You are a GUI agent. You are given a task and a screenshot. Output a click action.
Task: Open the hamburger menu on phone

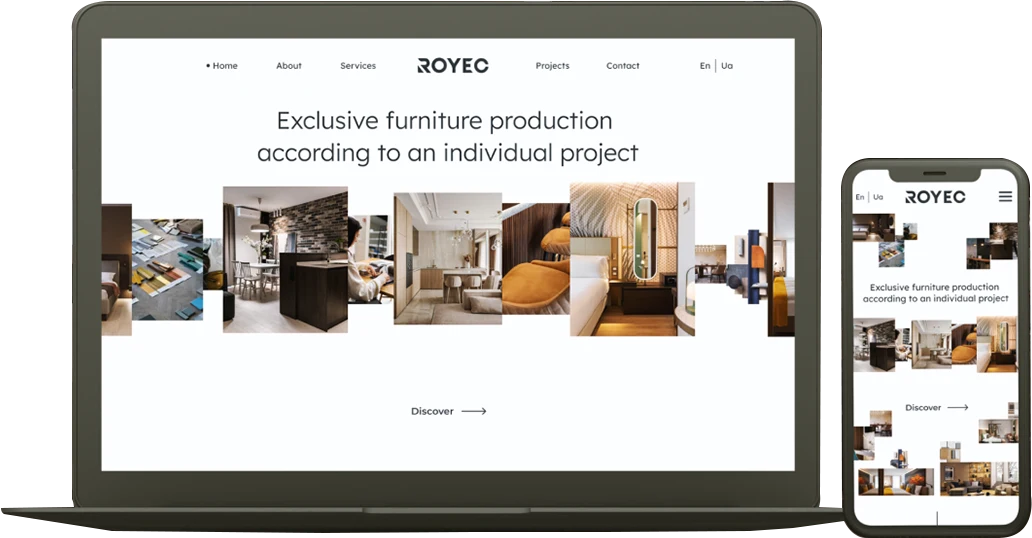pos(1005,197)
